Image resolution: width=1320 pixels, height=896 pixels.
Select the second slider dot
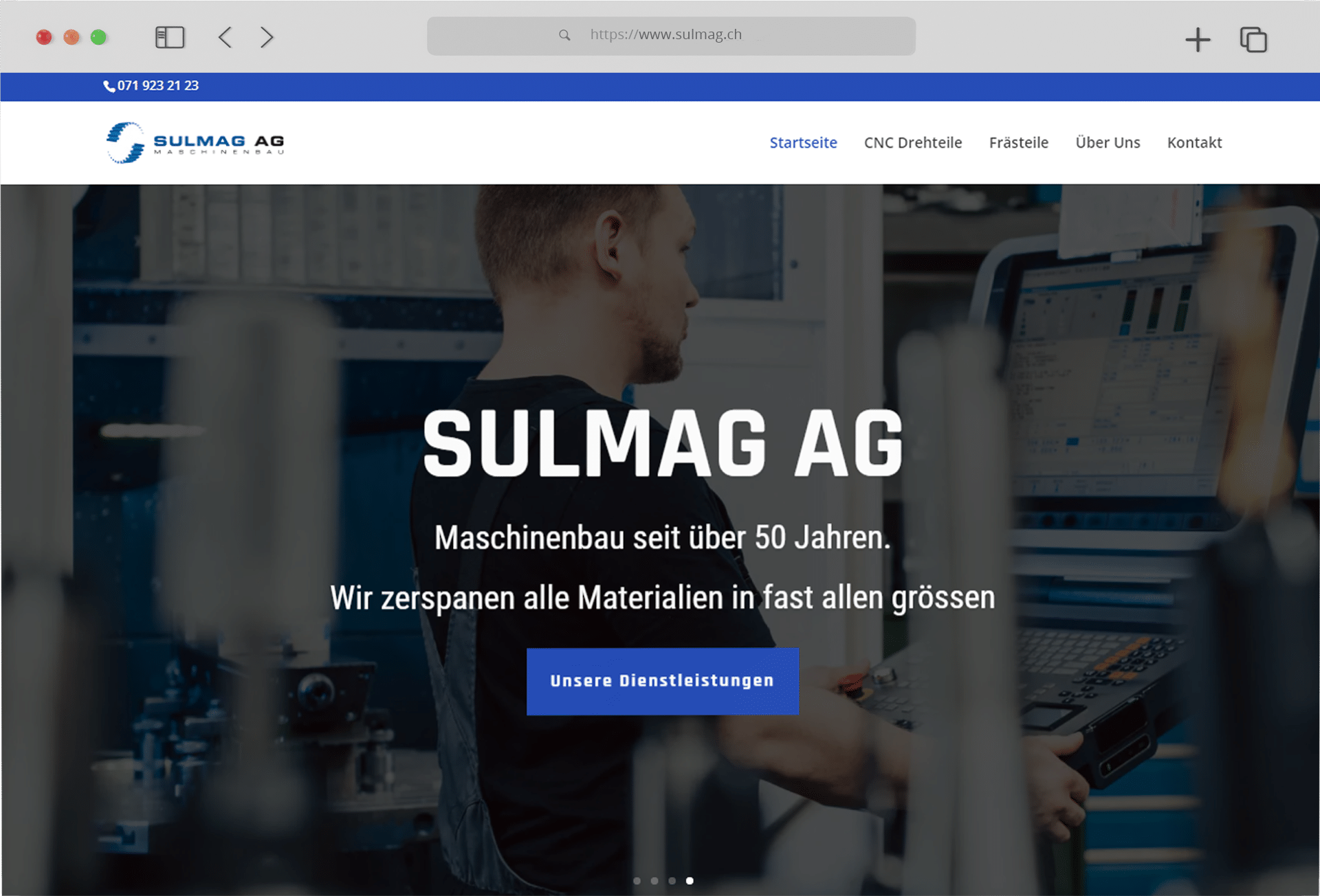[654, 880]
